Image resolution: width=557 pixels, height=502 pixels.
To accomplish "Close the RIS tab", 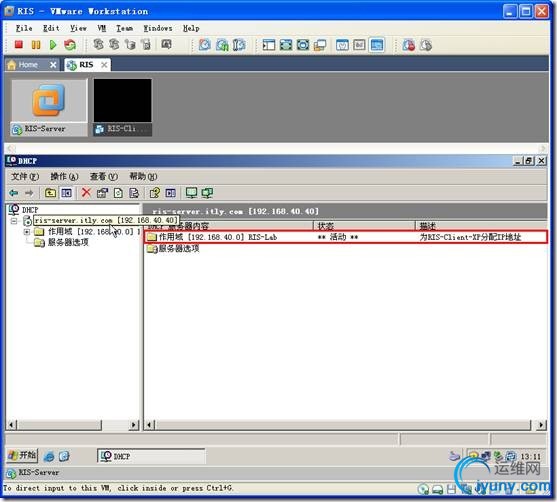I will pos(104,65).
